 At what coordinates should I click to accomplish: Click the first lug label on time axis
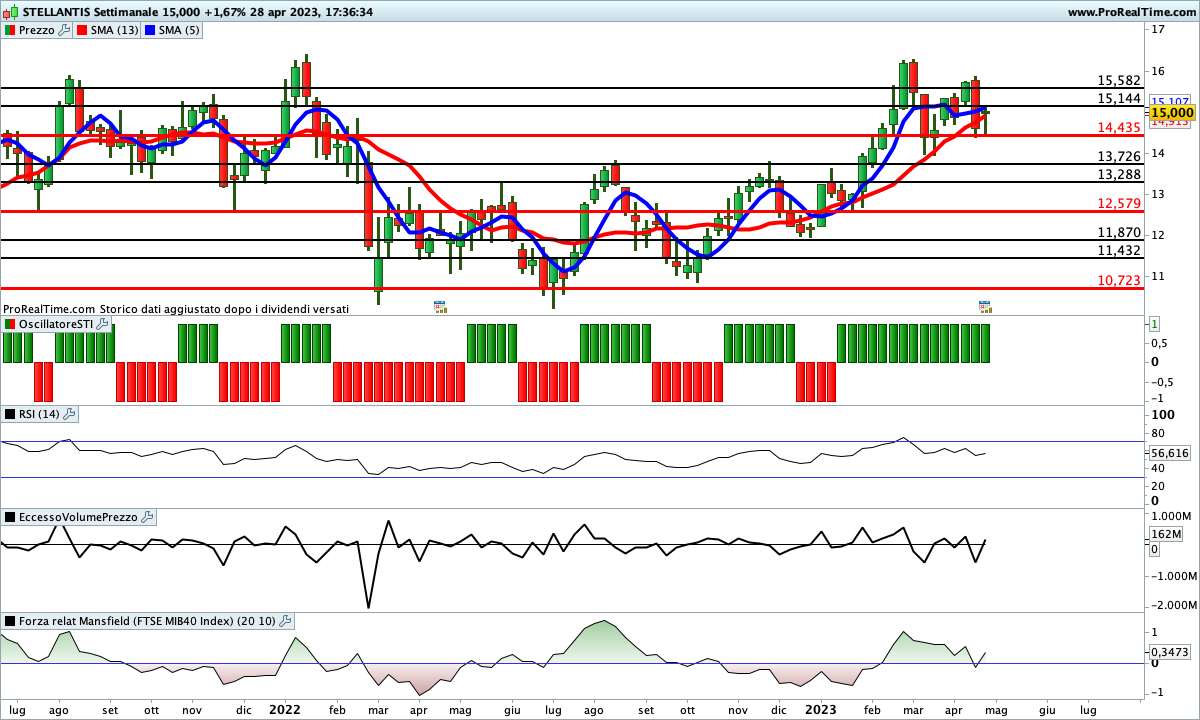click(17, 709)
